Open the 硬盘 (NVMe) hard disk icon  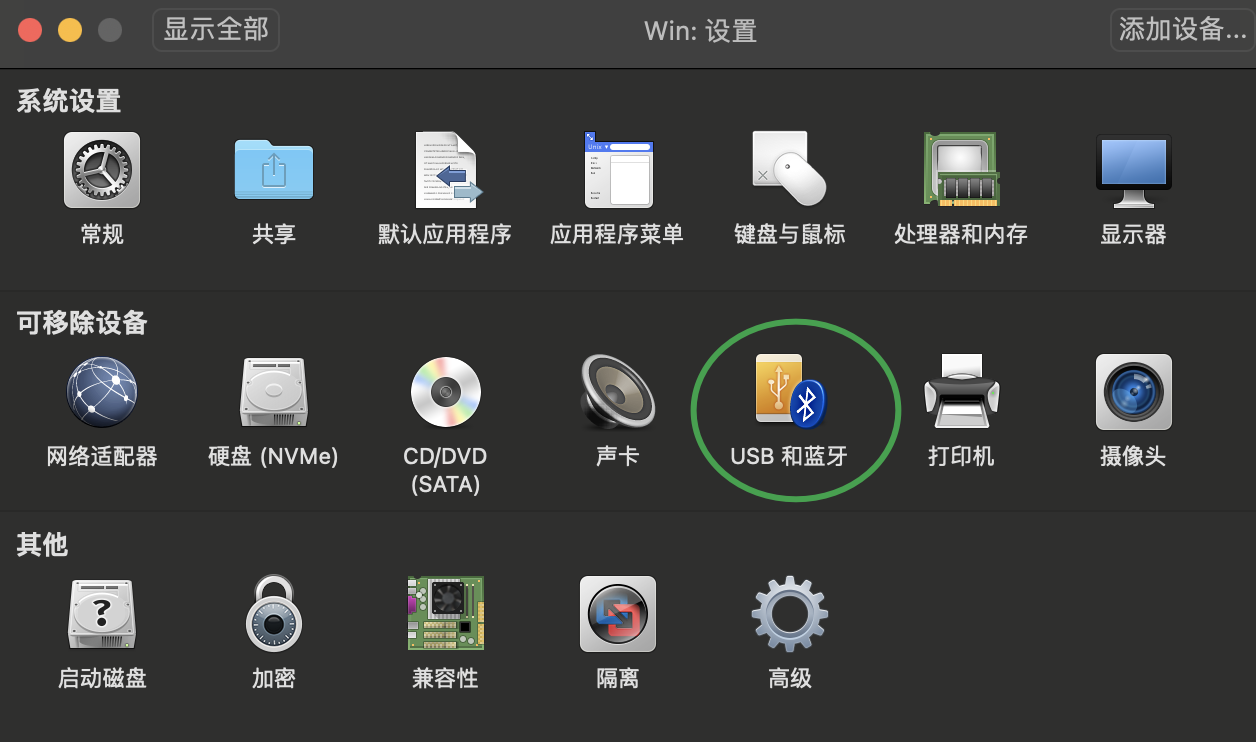coord(274,392)
